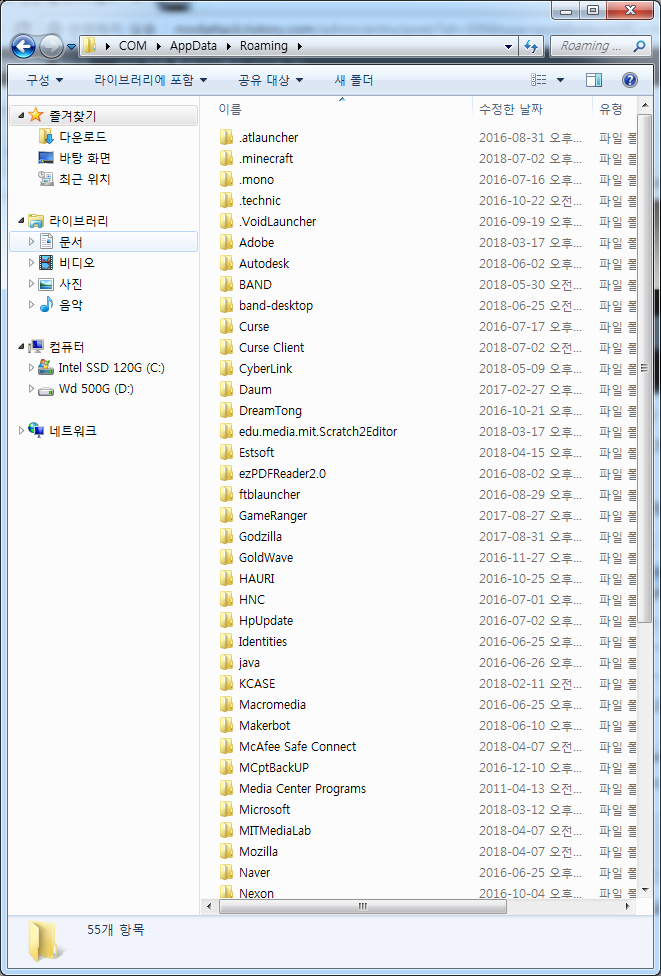Screen dimensions: 661x976
Task: Select the Daum folder icon
Action: [x=227, y=390]
